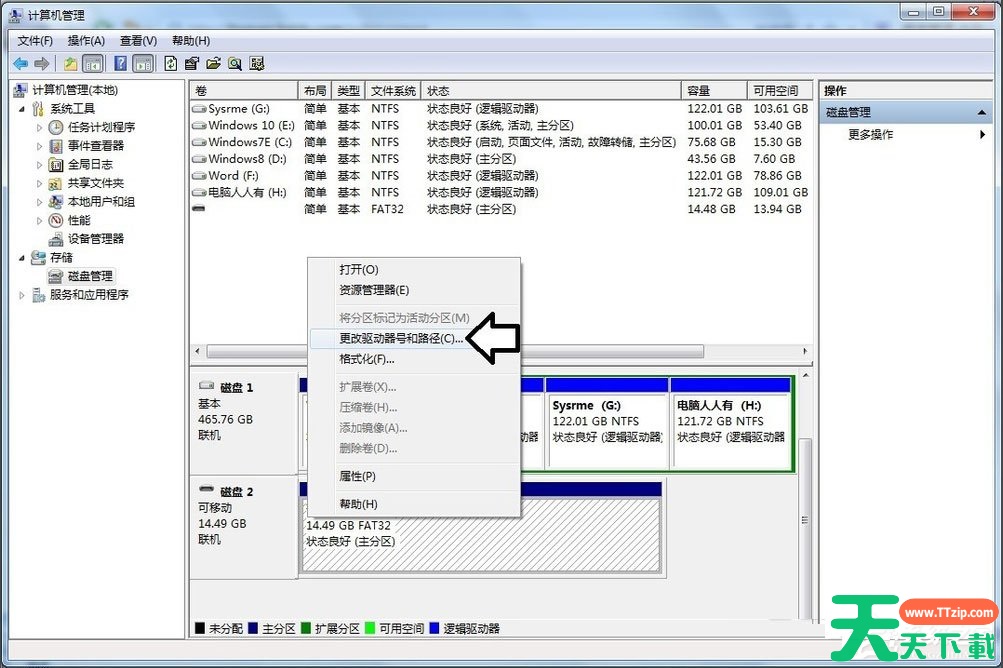Expand the 任务计划程序 tree node
Viewport: 1003px width, 668px height.
click(x=40, y=127)
